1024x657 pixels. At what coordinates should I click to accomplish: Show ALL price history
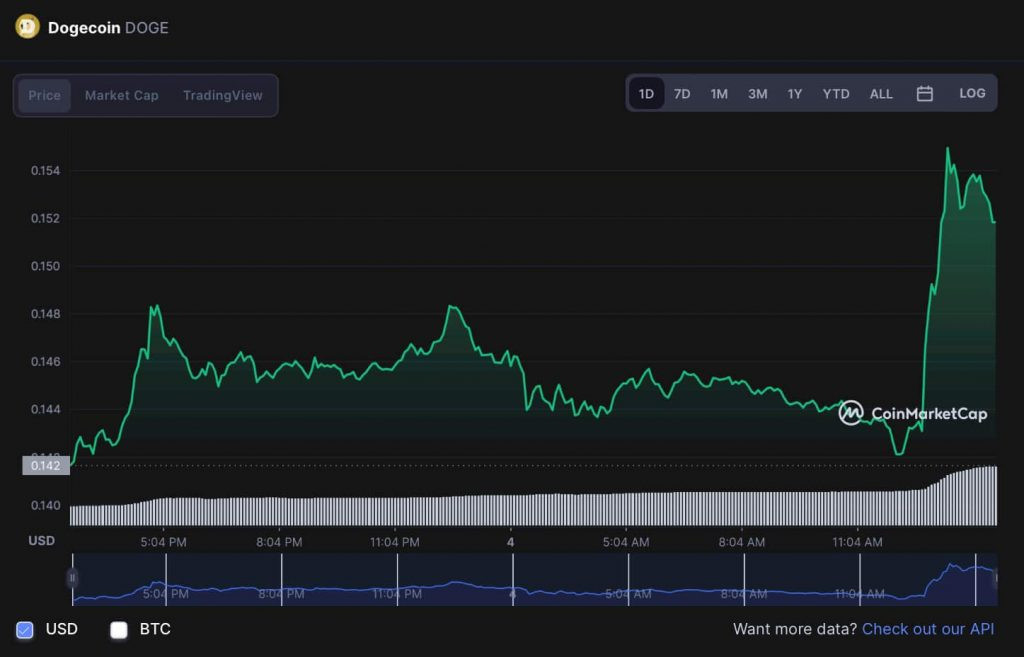pyautogui.click(x=881, y=94)
